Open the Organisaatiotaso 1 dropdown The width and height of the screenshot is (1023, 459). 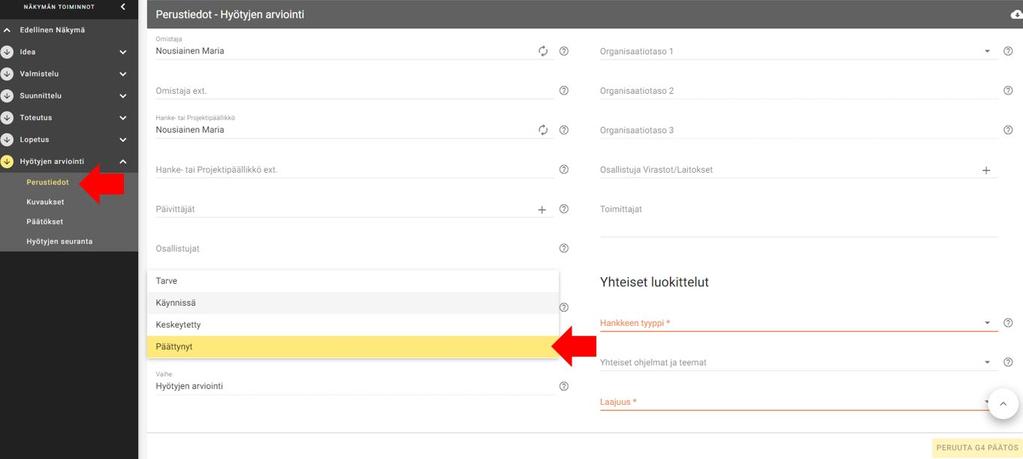[799, 51]
